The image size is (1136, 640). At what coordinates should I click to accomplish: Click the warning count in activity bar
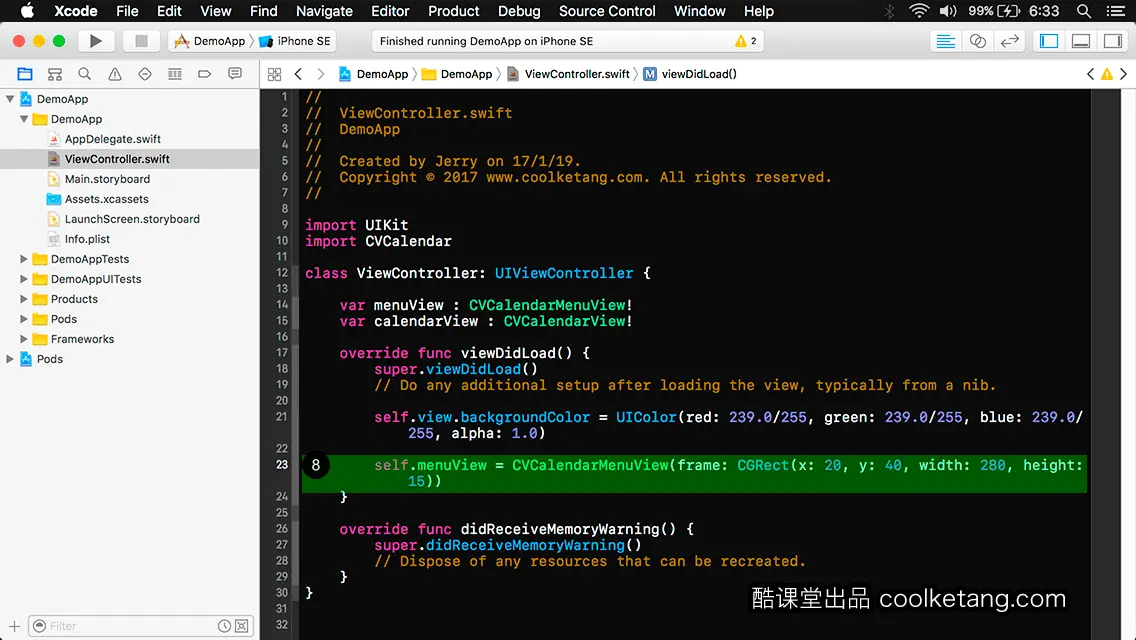(x=746, y=41)
